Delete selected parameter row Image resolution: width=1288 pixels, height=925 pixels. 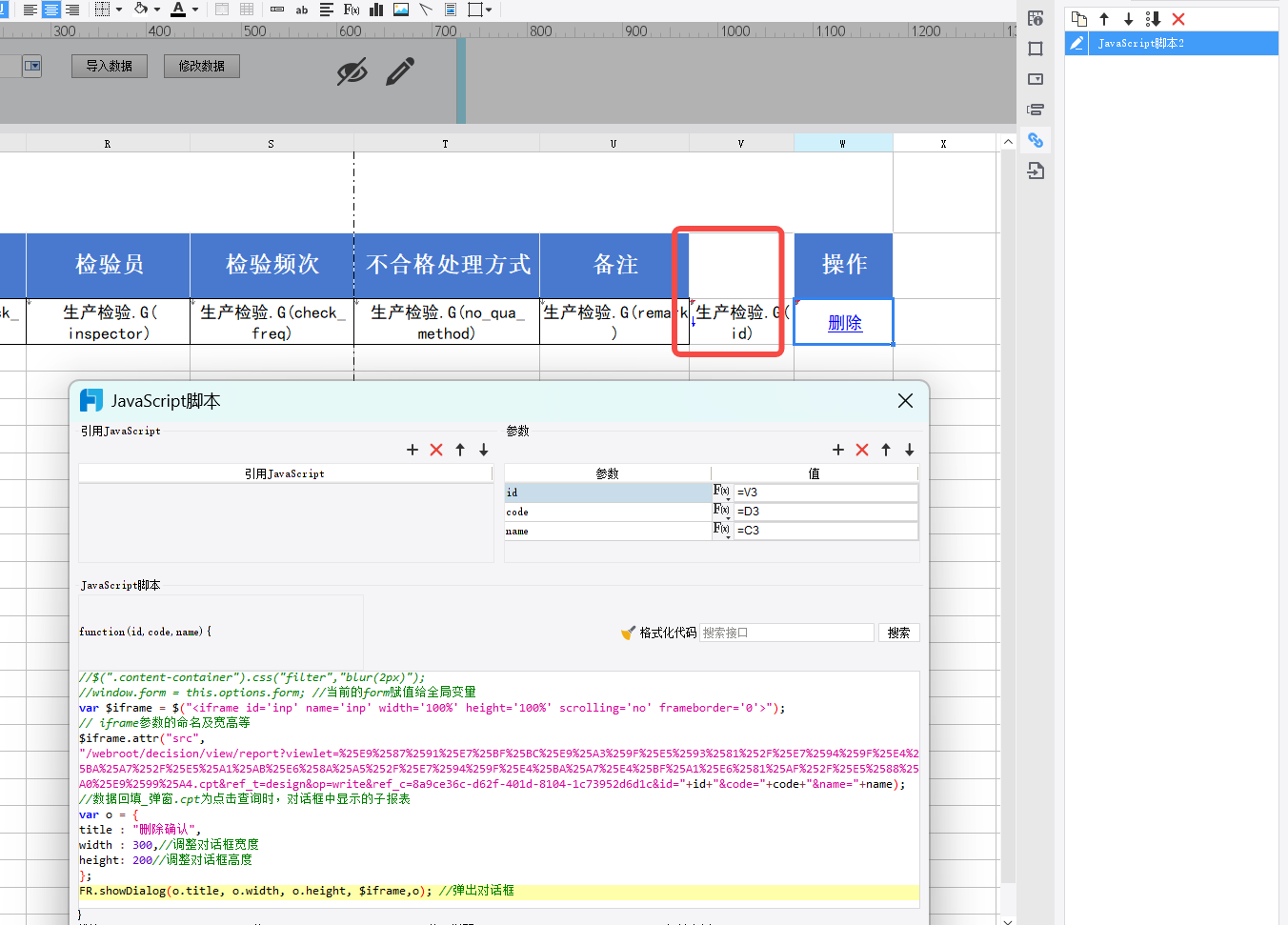[862, 450]
